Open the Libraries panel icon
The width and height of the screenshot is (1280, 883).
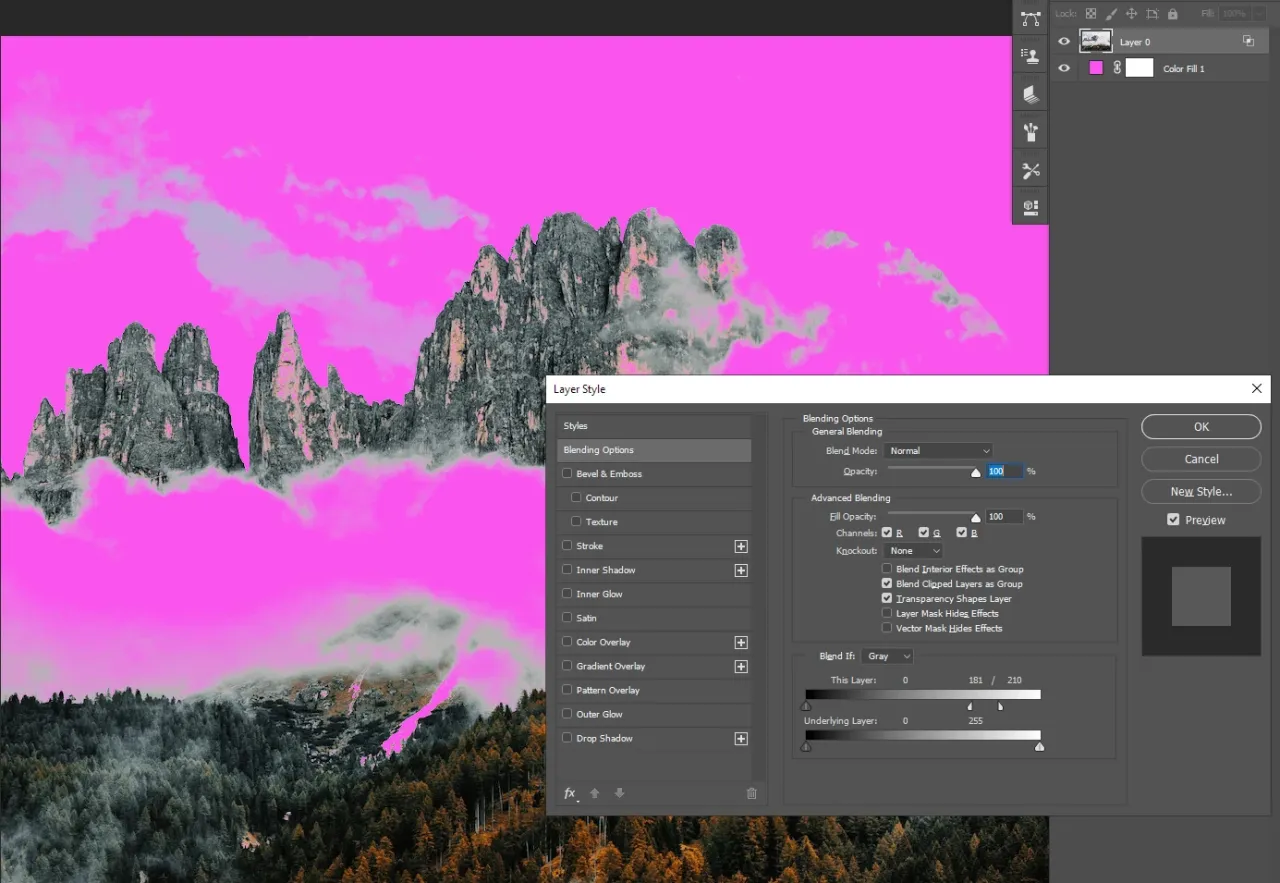pyautogui.click(x=1030, y=93)
